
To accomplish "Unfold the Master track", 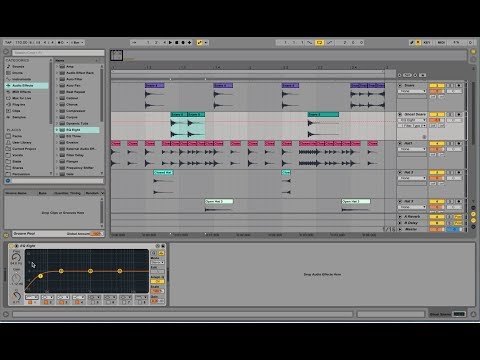I will 400,229.
